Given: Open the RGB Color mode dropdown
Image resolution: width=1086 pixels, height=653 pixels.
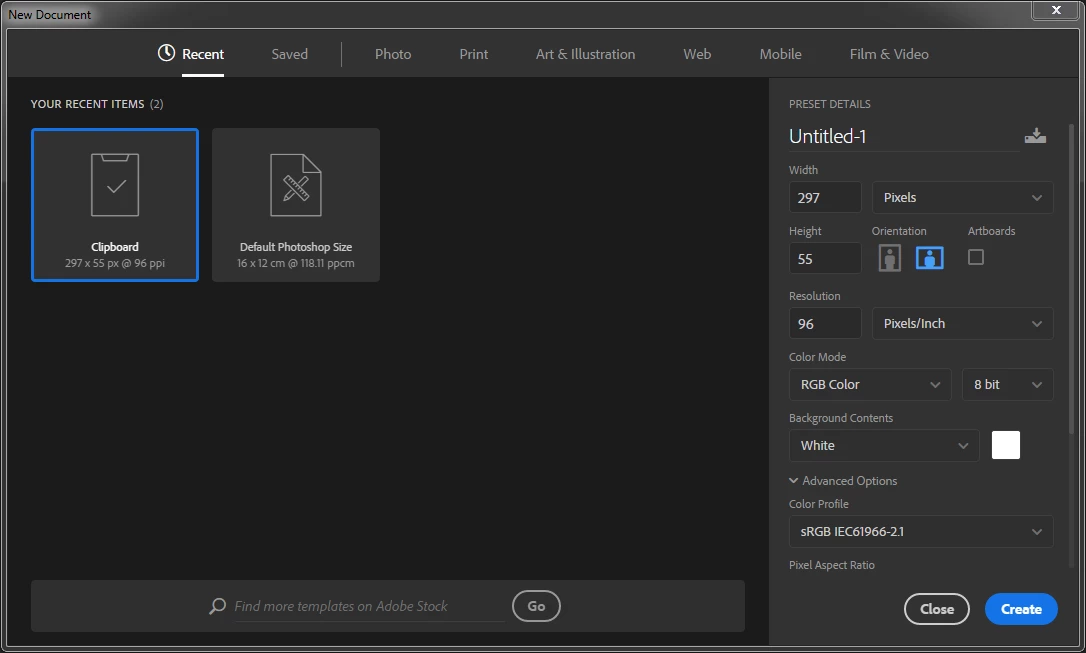Looking at the screenshot, I should click(870, 384).
